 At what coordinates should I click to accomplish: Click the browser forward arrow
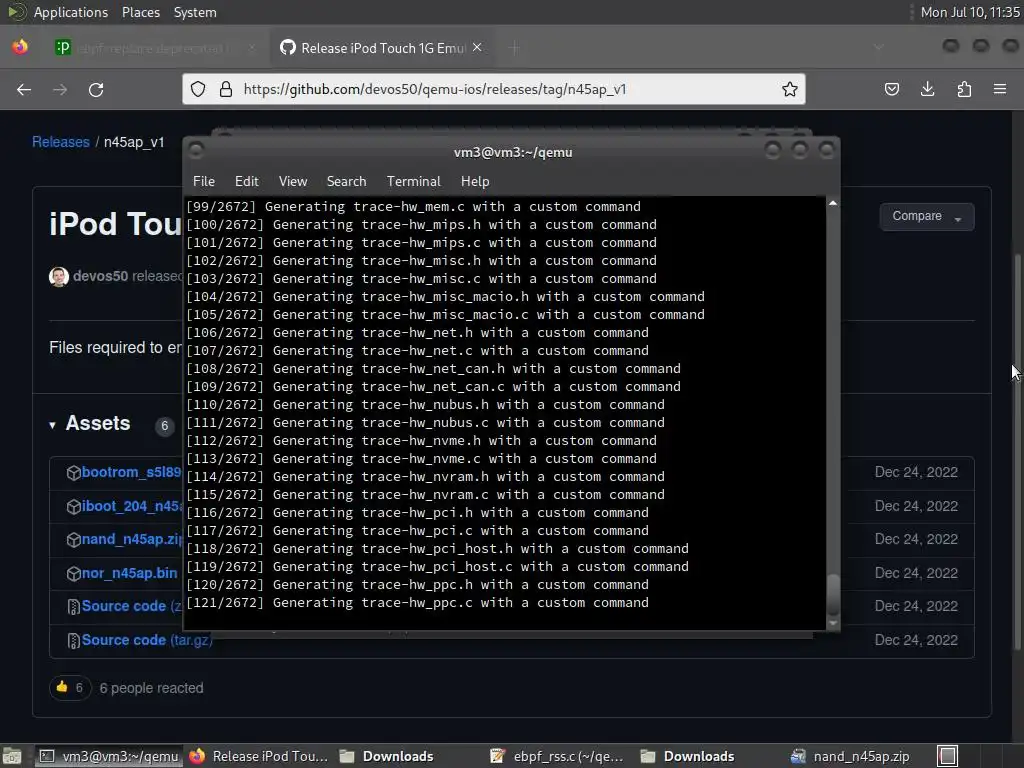(60, 89)
